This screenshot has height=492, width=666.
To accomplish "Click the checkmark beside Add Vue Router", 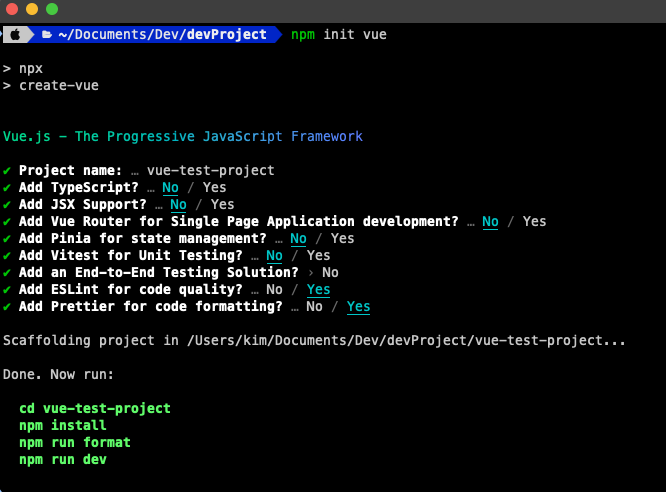I will (7, 222).
